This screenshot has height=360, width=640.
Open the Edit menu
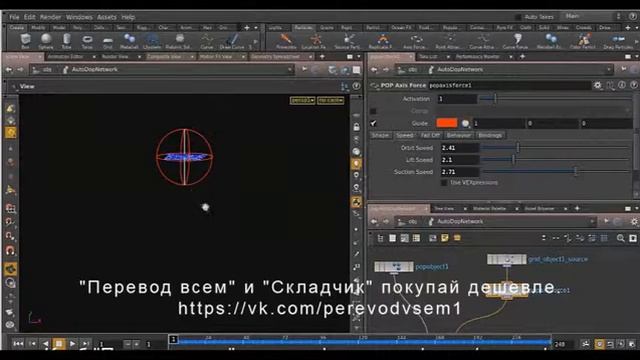click(29, 17)
